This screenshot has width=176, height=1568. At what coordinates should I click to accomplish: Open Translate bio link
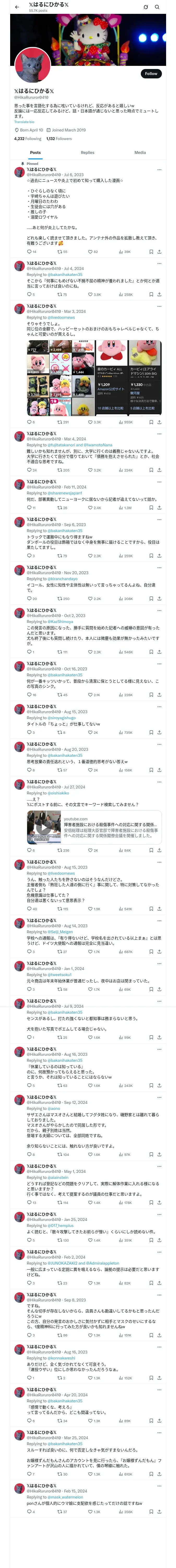click(x=24, y=122)
